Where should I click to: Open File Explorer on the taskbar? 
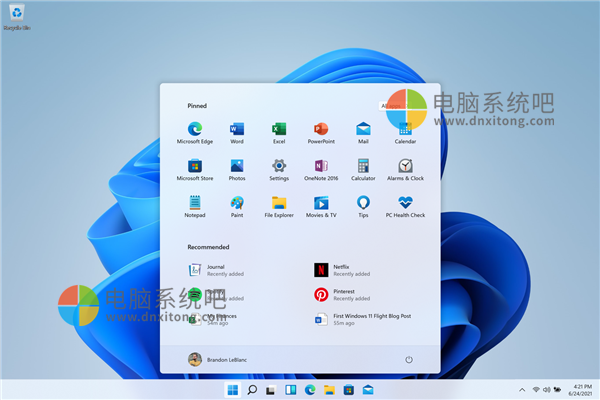[329, 390]
